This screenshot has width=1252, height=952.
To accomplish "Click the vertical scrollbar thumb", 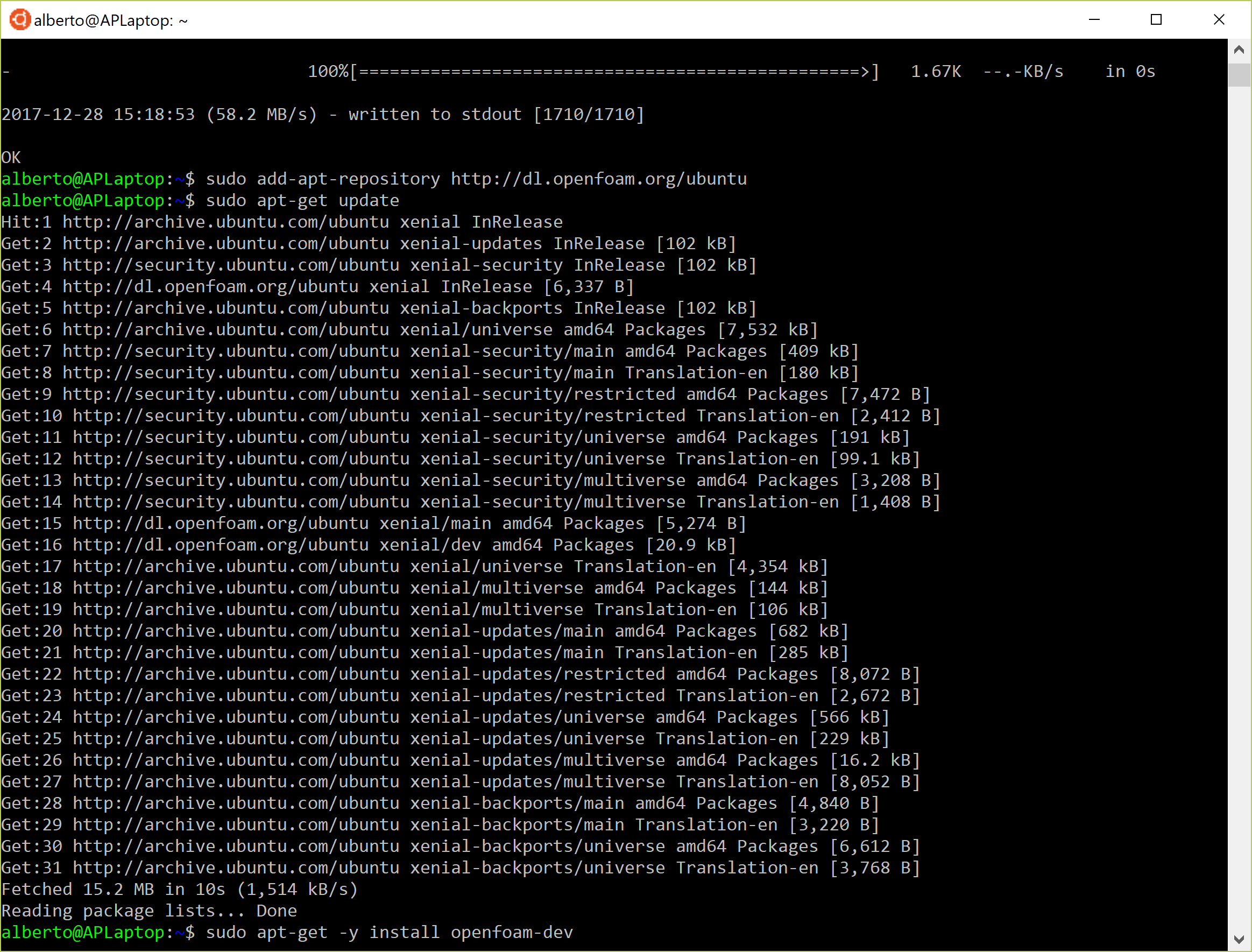I will pyautogui.click(x=1239, y=75).
